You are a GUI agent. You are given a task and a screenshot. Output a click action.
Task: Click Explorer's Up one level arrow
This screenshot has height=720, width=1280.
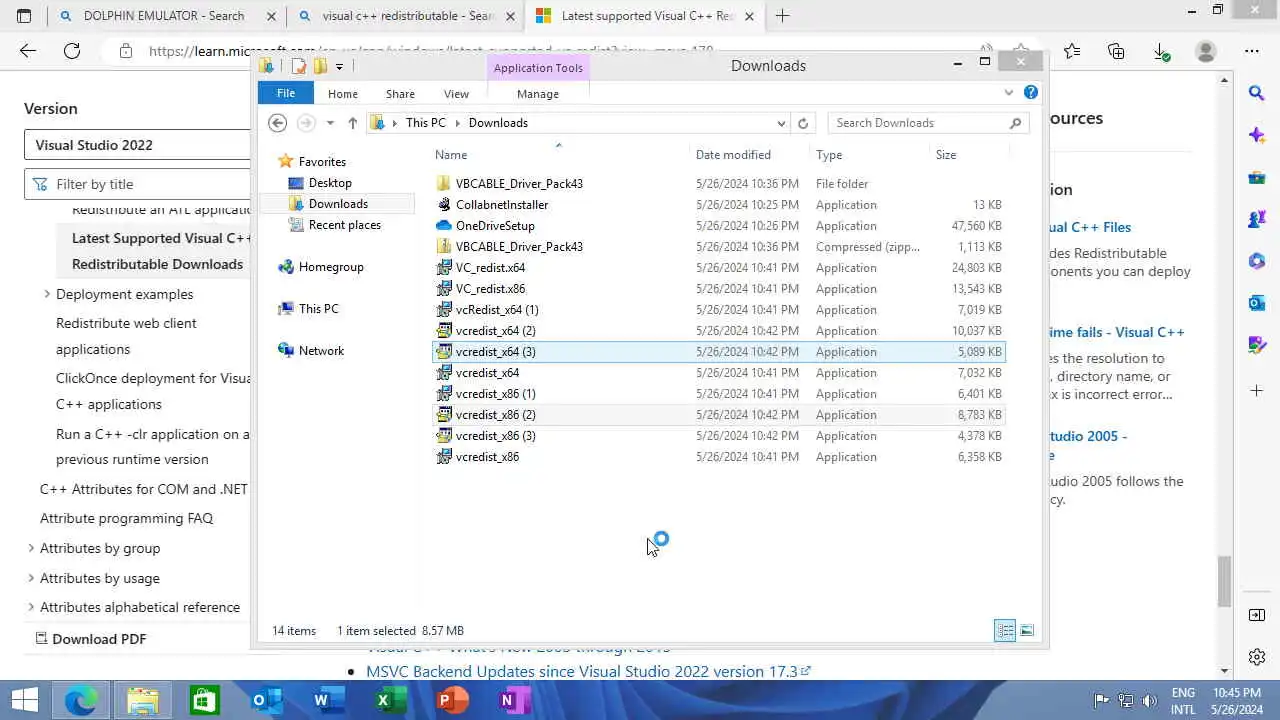pos(352,123)
